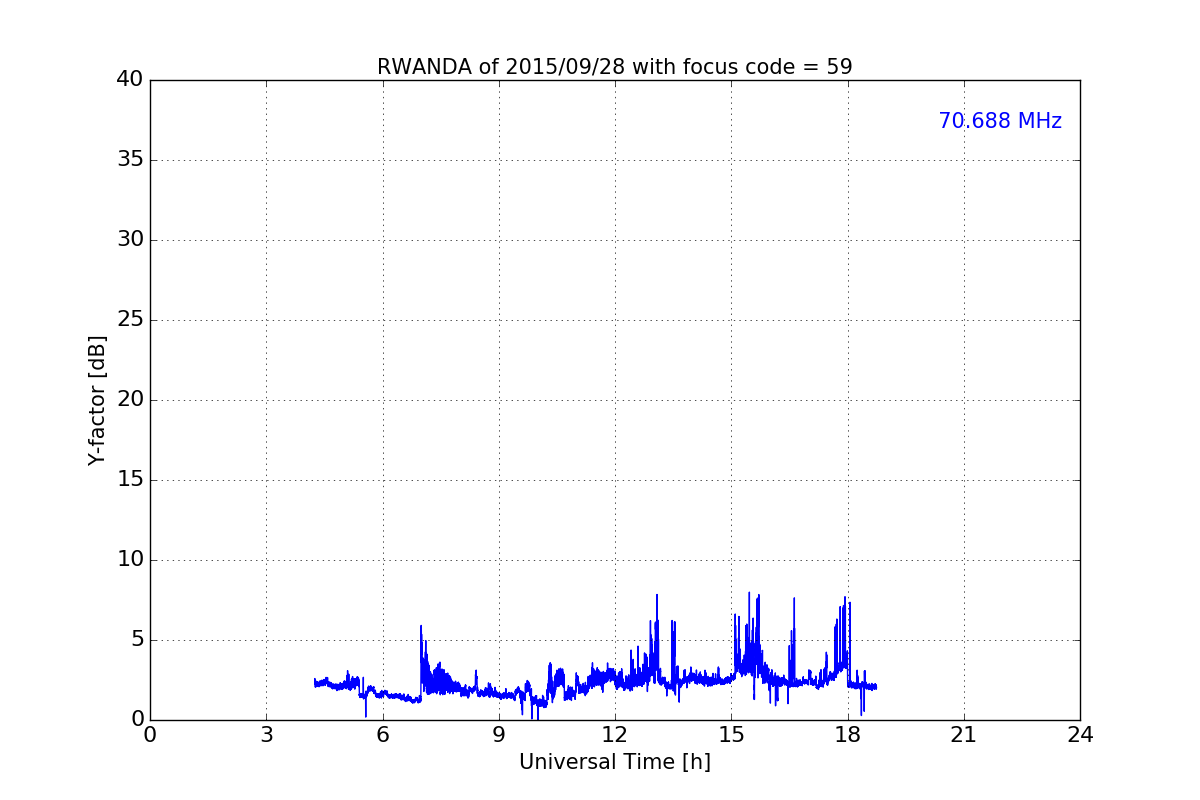Click x-axis tick label 21
Viewport: 1200px width, 800px height.
(963, 735)
